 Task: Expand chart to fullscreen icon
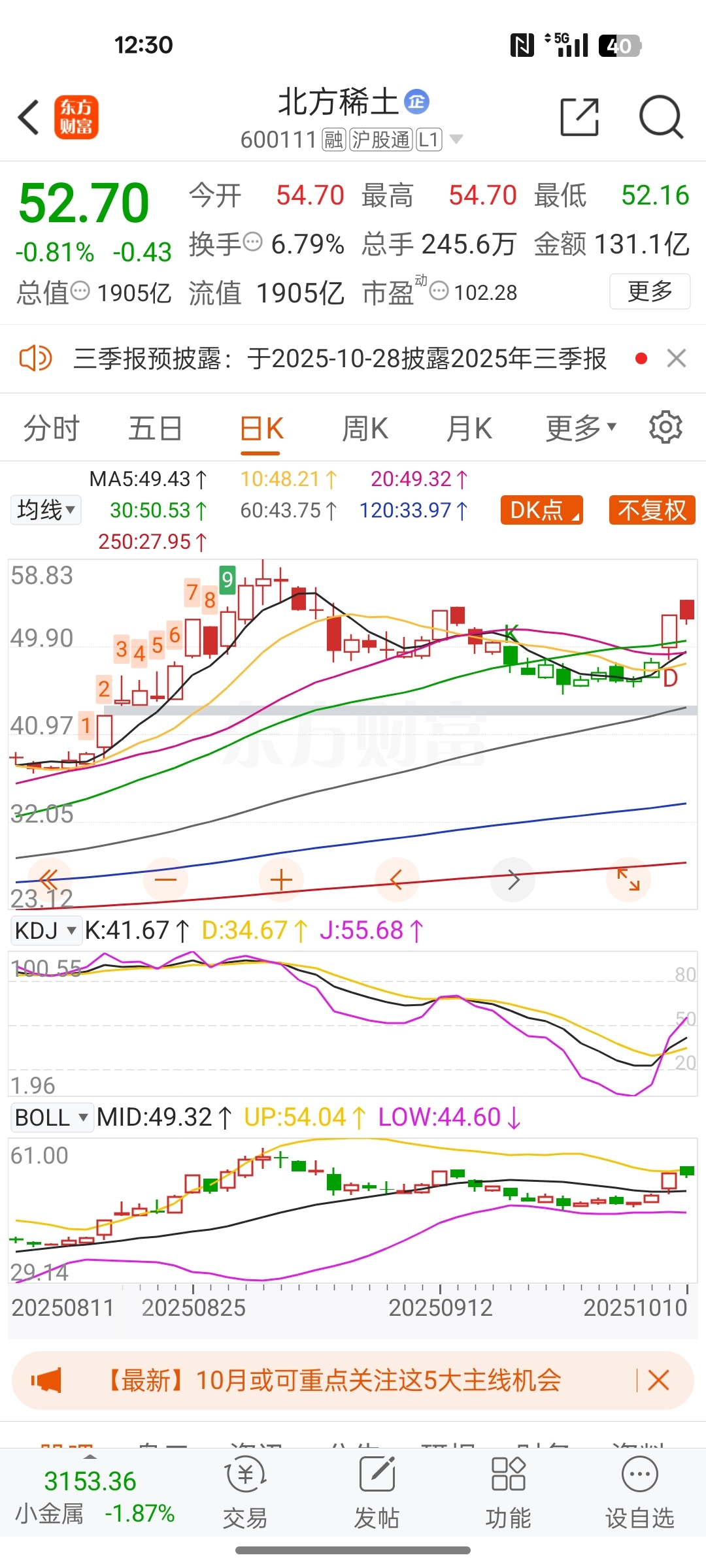tap(629, 879)
